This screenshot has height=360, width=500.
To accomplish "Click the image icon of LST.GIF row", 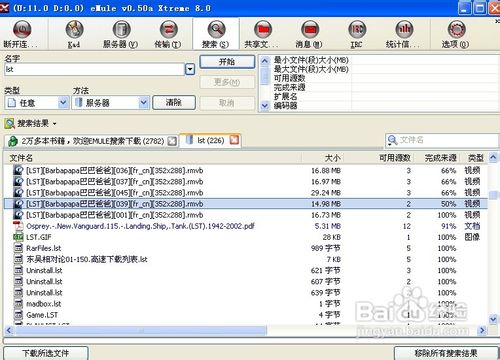I will 18,237.
